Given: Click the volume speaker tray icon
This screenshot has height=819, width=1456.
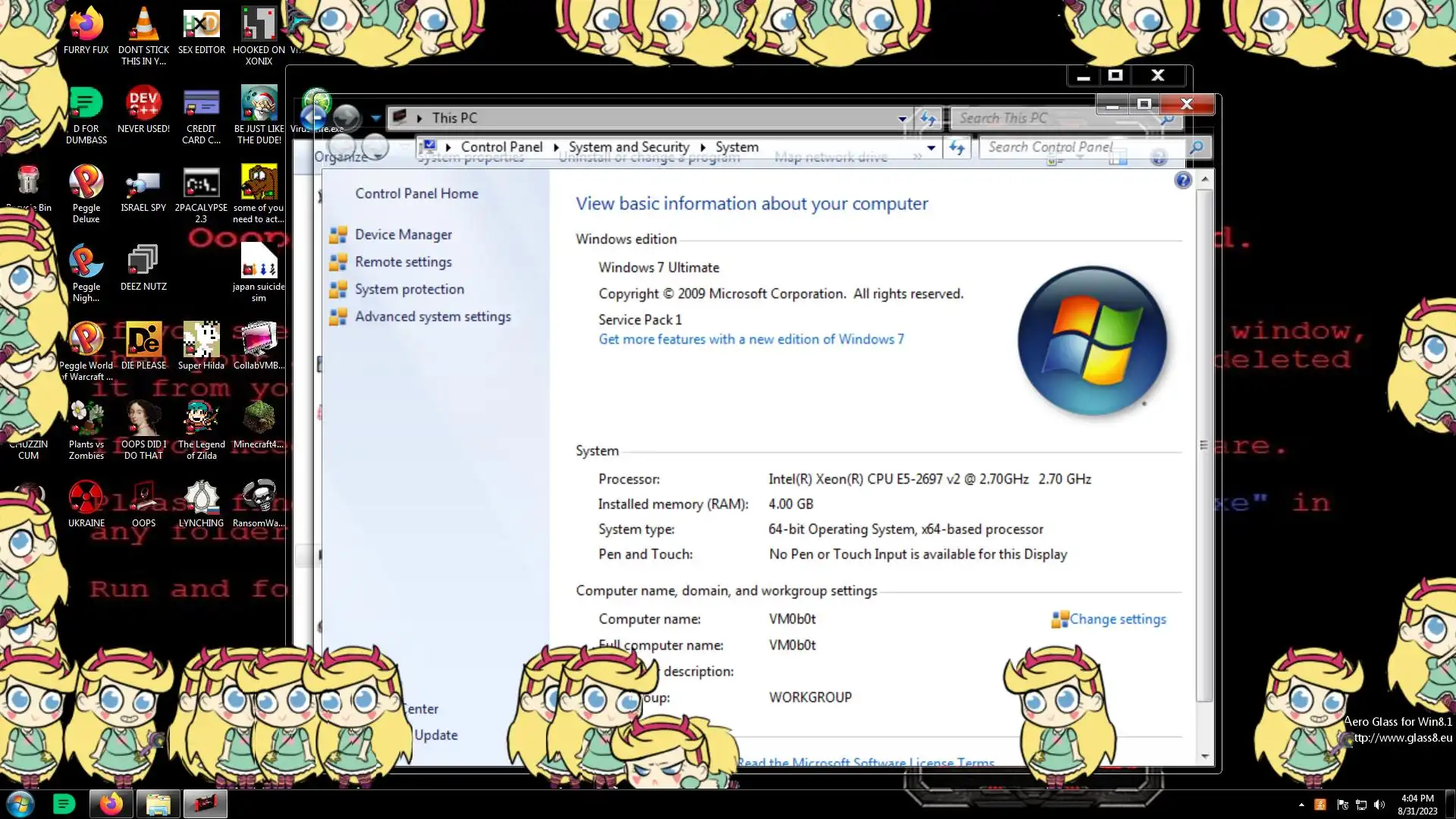Looking at the screenshot, I should pyautogui.click(x=1379, y=805).
